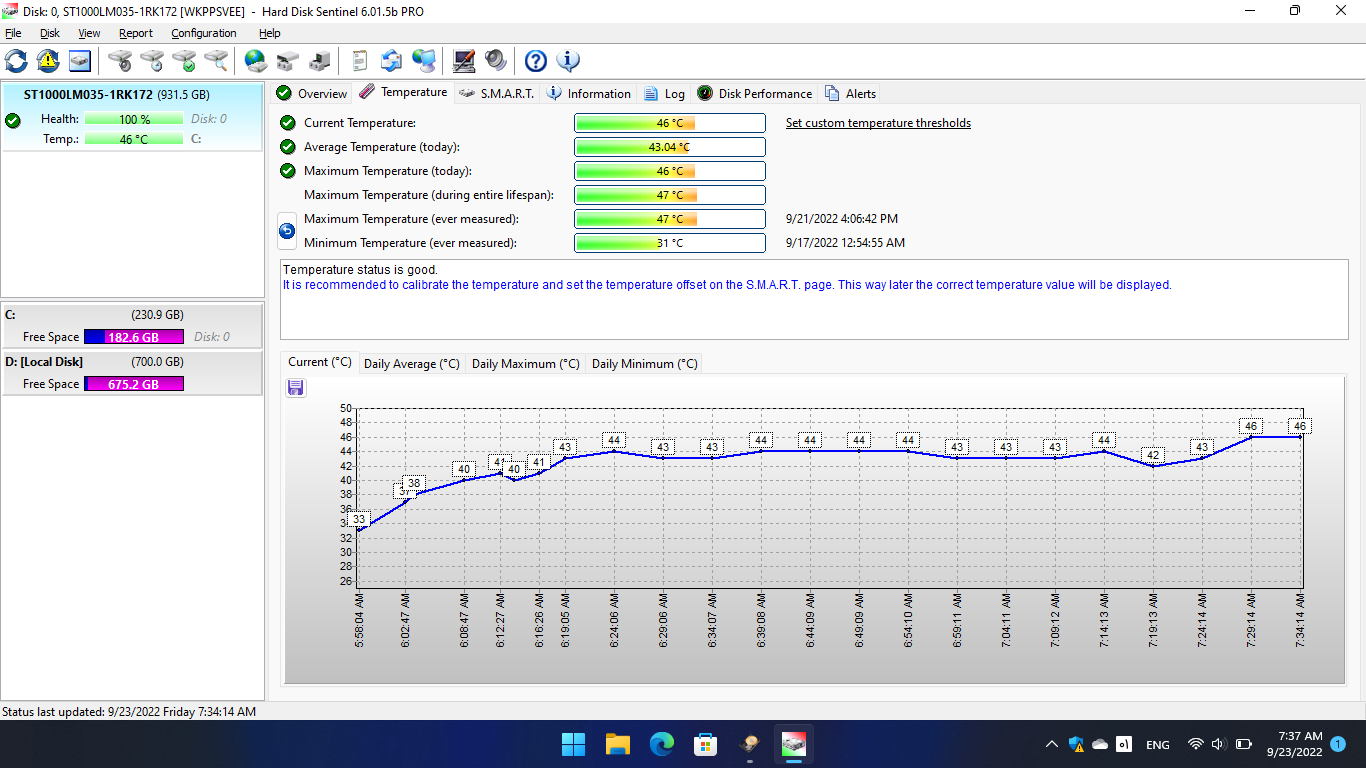Open the Report menu
This screenshot has width=1366, height=768.
(136, 33)
